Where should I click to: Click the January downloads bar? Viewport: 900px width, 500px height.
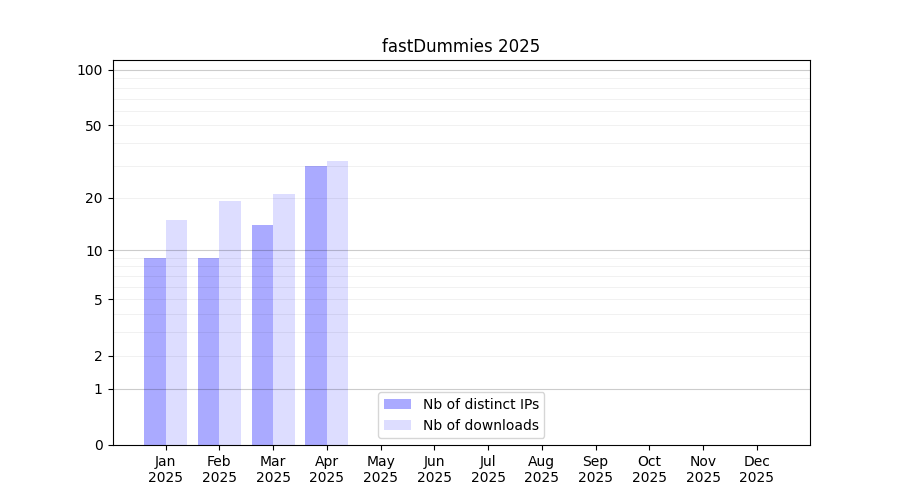(x=176, y=332)
